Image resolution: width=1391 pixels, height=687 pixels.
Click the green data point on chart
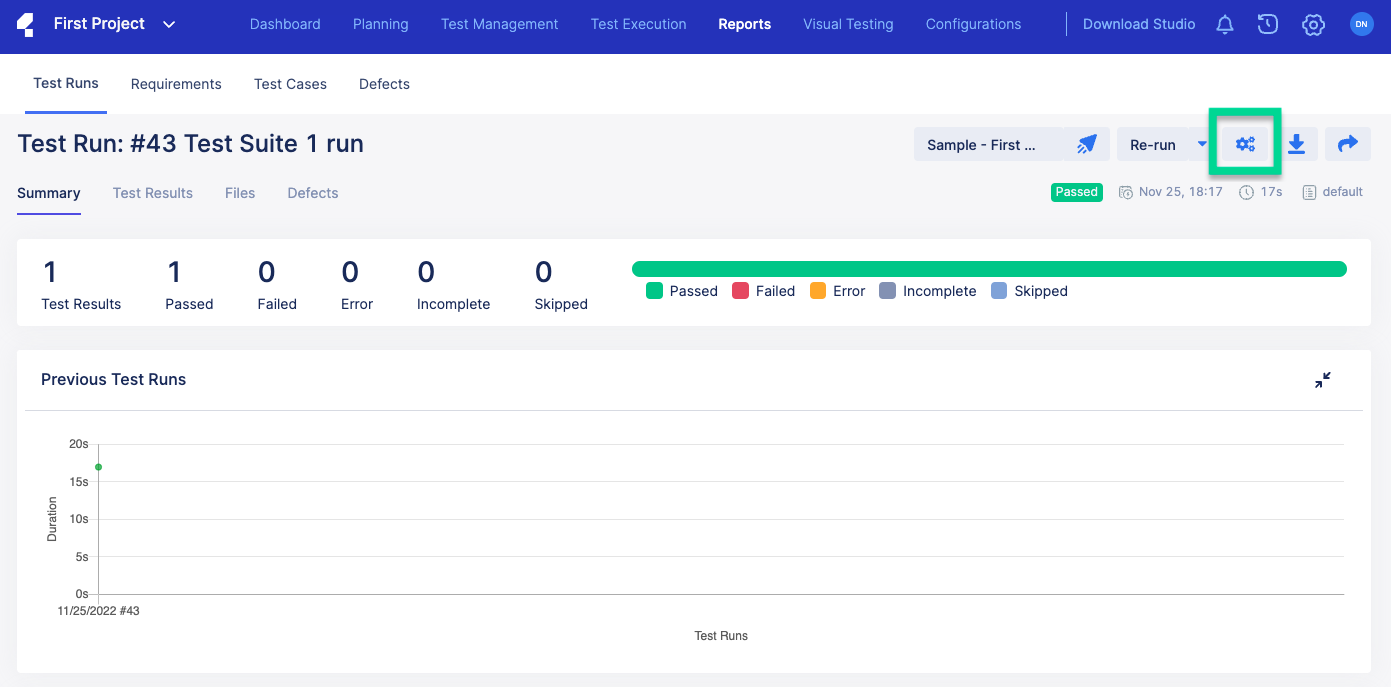pyautogui.click(x=98, y=467)
